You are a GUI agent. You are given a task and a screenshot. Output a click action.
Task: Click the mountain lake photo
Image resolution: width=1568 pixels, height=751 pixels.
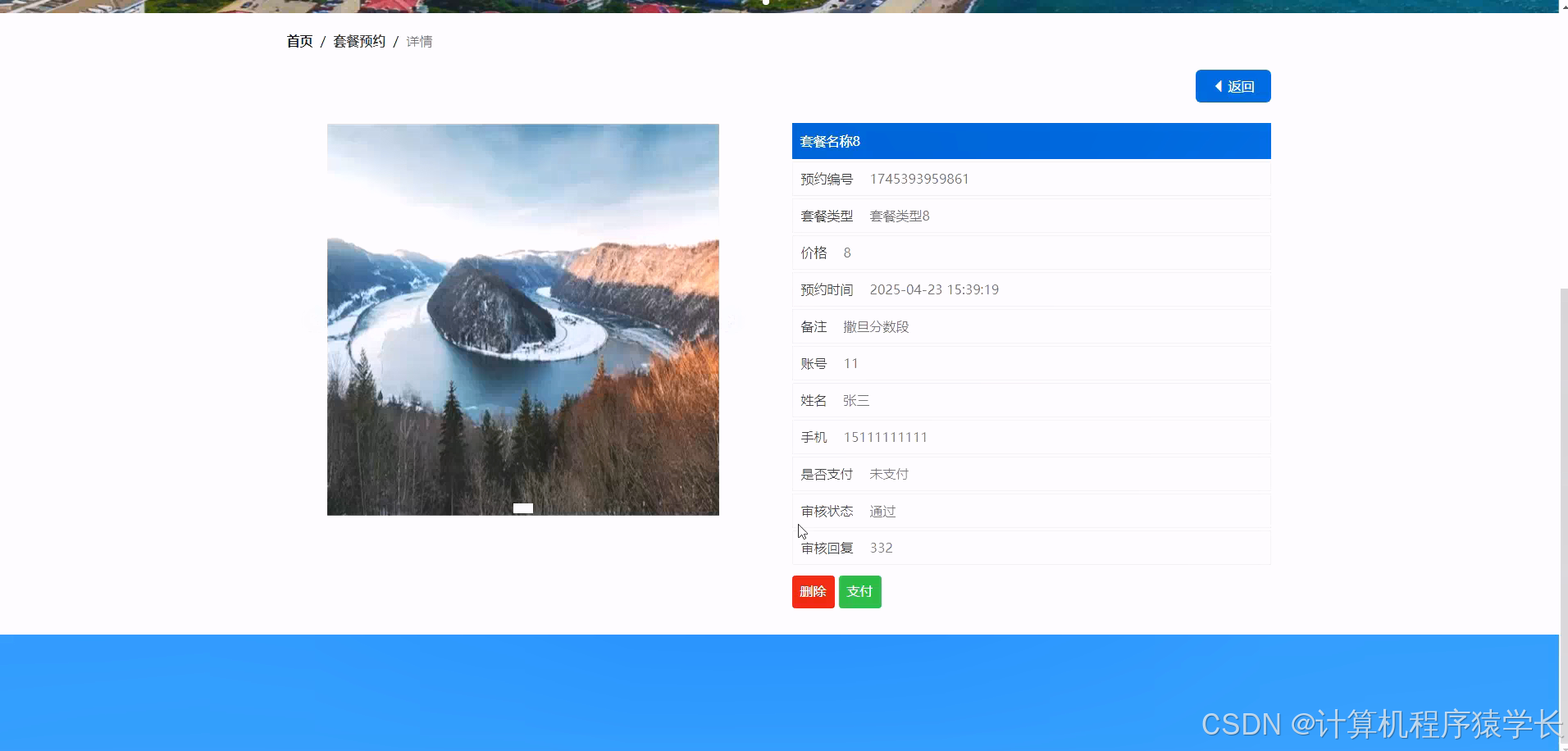[x=522, y=319]
